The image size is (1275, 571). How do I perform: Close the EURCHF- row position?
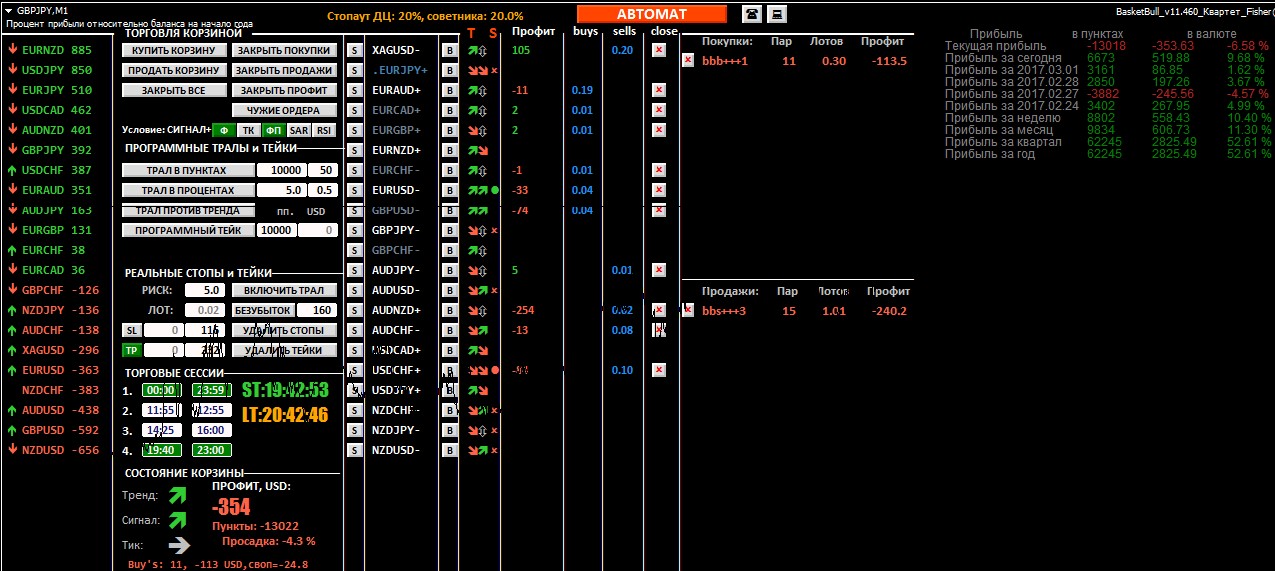pyautogui.click(x=658, y=170)
